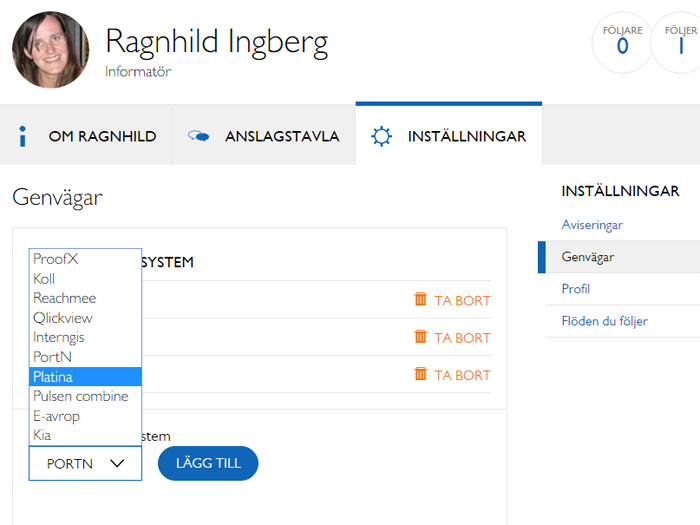Open Aviseringar in the settings sidebar

(592, 225)
